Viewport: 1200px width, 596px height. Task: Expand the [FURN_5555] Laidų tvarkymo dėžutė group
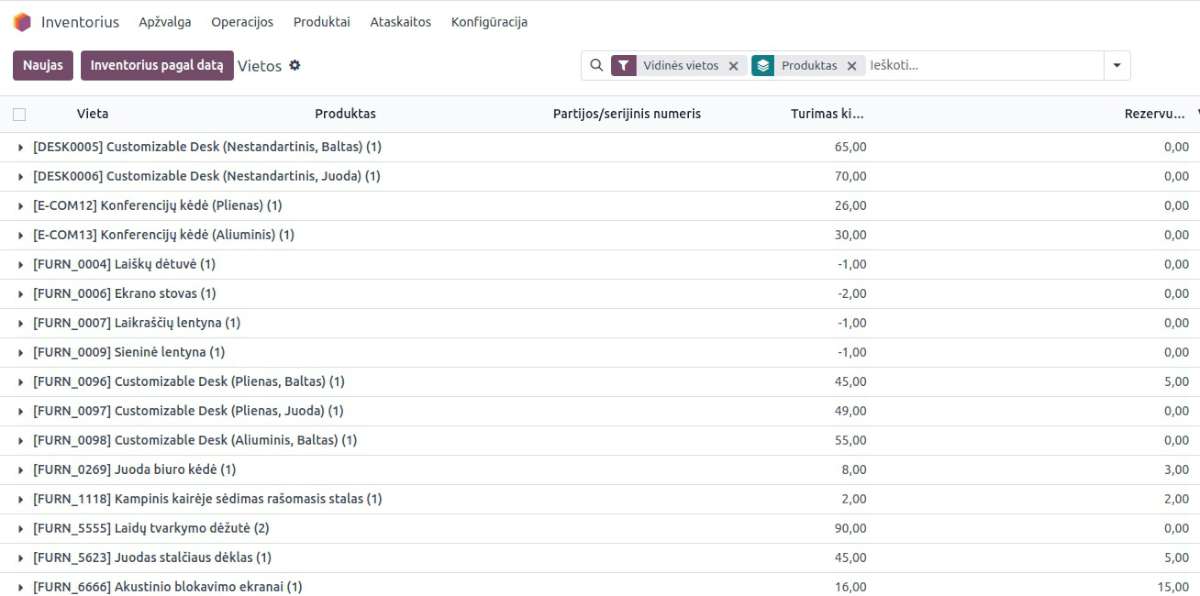click(x=21, y=528)
